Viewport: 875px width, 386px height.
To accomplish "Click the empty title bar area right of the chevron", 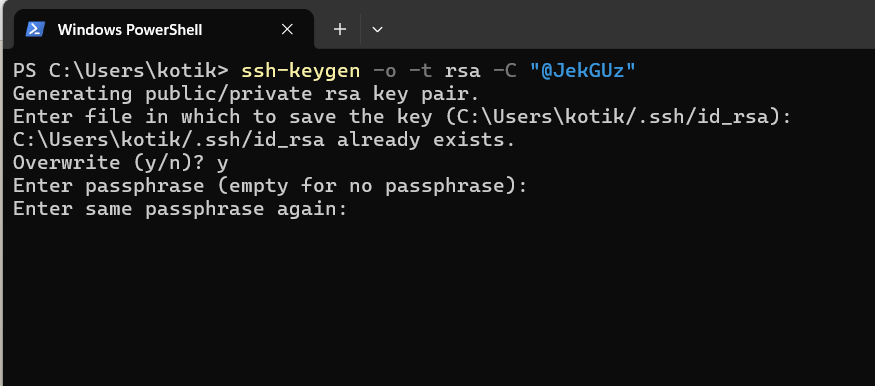I will (631, 25).
